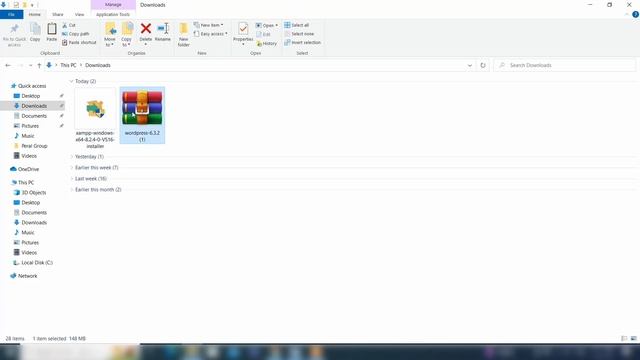Expand the Earlier this month (2) group
The image size is (640, 360).
click(x=71, y=190)
